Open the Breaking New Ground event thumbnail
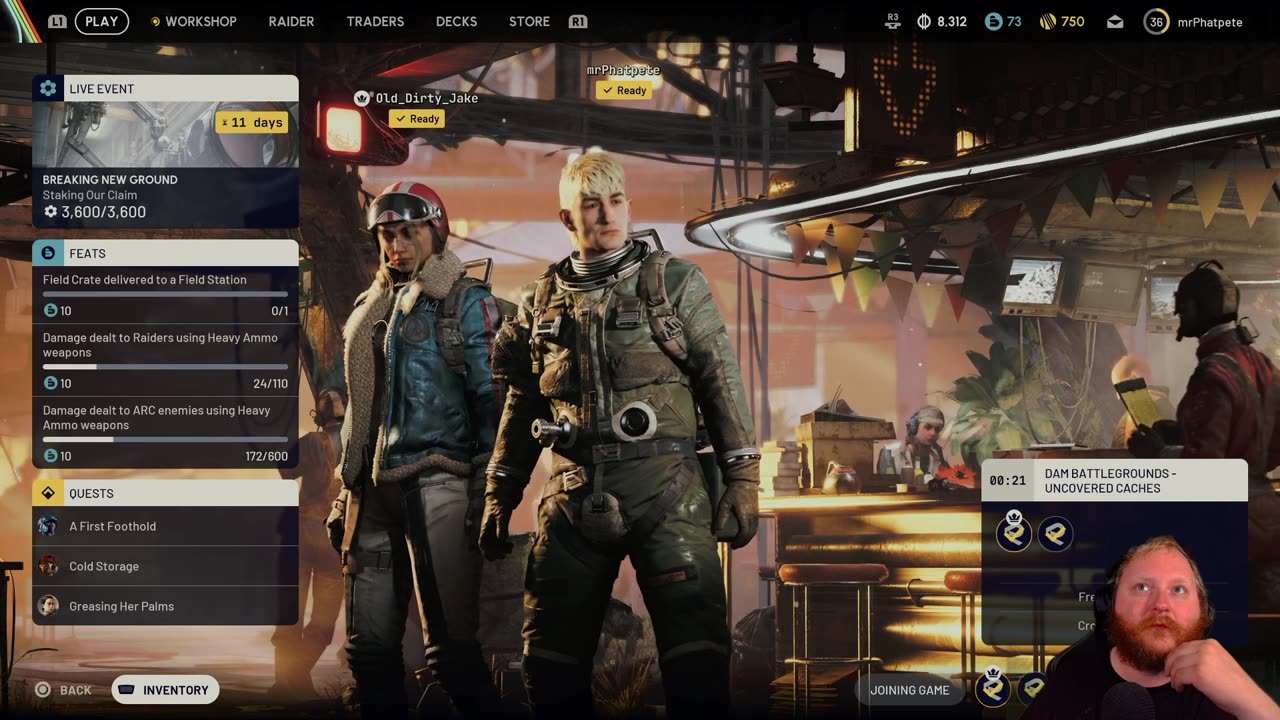Image resolution: width=1280 pixels, height=720 pixels. click(x=165, y=134)
